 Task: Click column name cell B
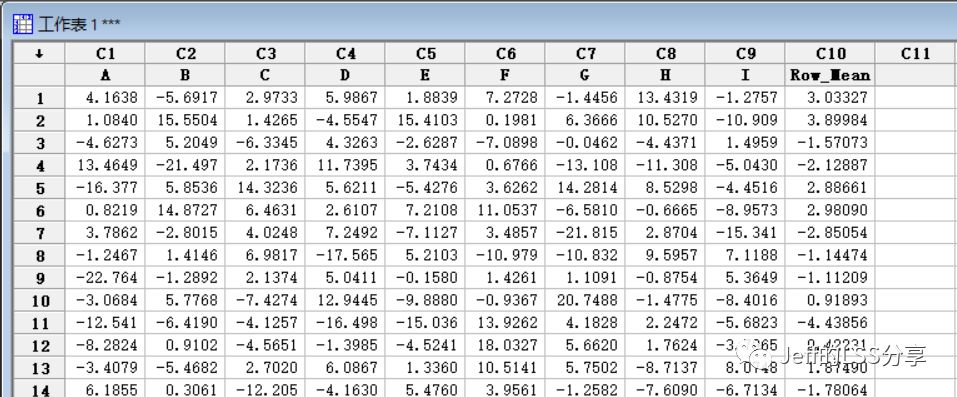point(185,75)
